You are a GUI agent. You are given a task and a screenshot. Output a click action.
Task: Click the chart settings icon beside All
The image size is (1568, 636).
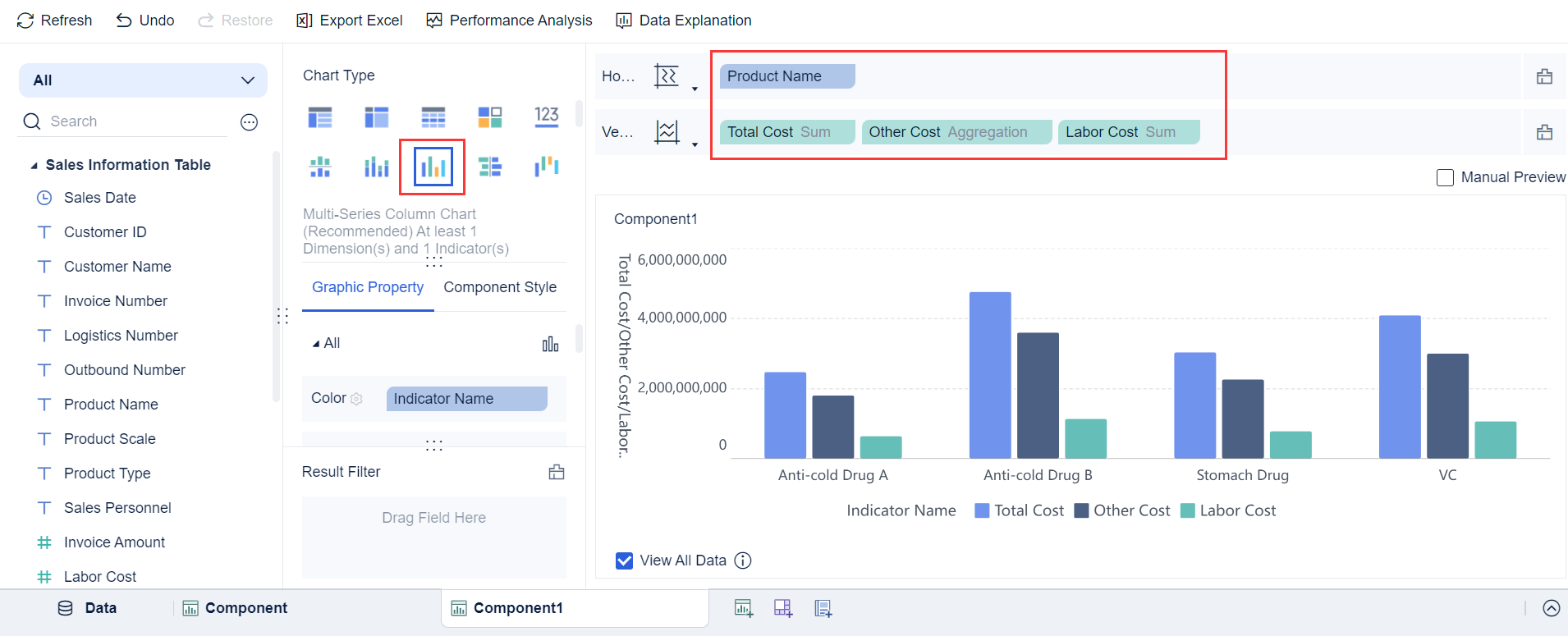coord(550,344)
